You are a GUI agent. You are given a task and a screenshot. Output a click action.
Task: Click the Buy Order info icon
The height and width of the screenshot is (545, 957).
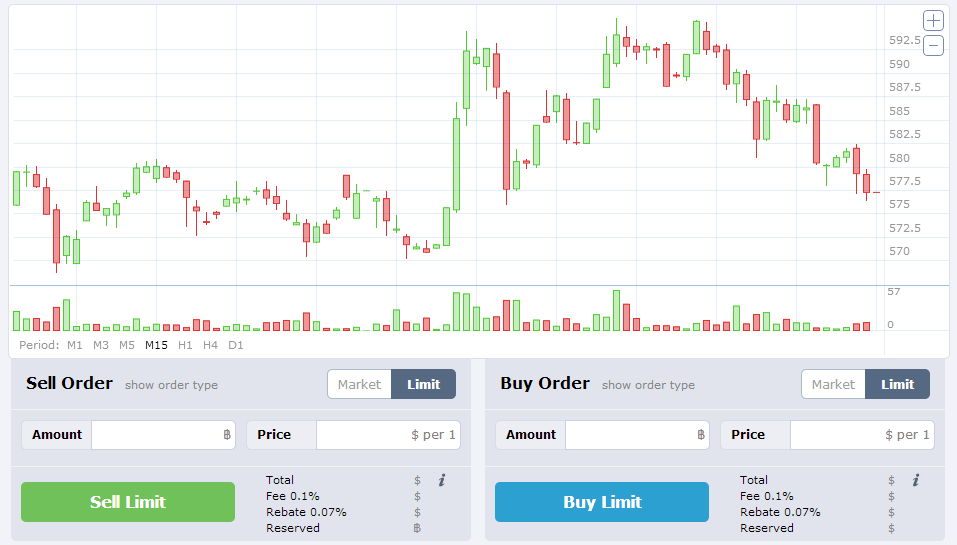tap(915, 481)
